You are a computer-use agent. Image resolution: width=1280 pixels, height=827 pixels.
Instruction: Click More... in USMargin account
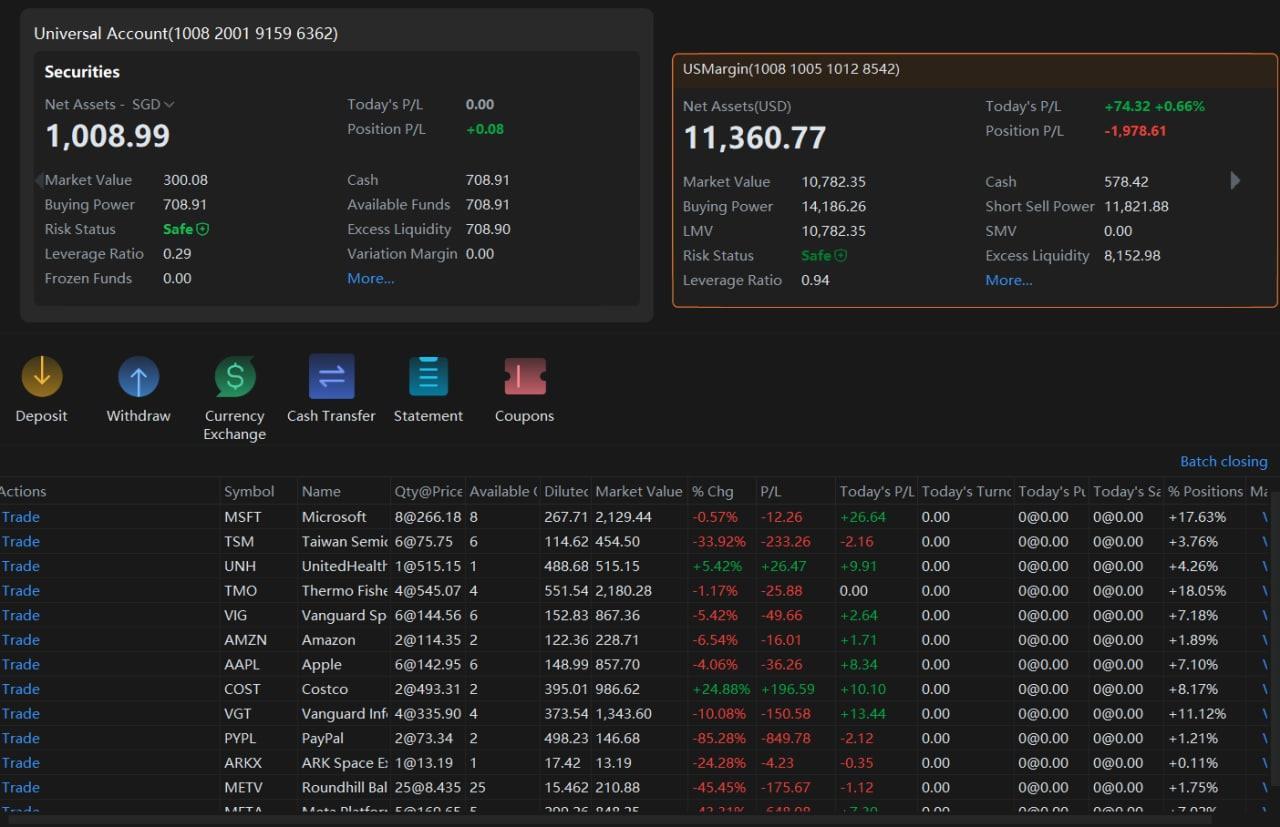(1009, 280)
